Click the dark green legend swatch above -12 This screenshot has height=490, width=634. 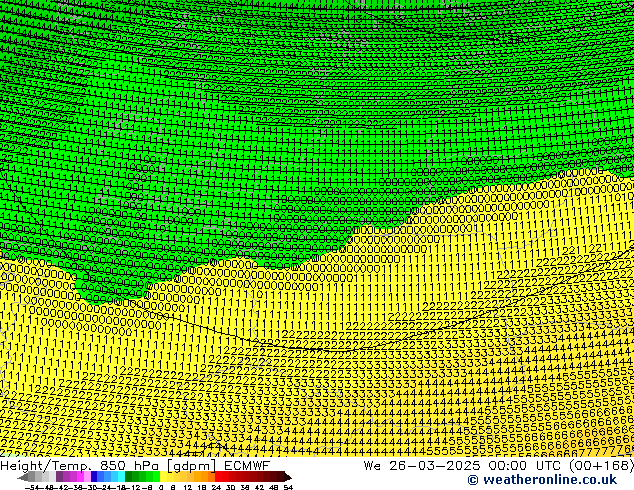pyautogui.click(x=129, y=476)
